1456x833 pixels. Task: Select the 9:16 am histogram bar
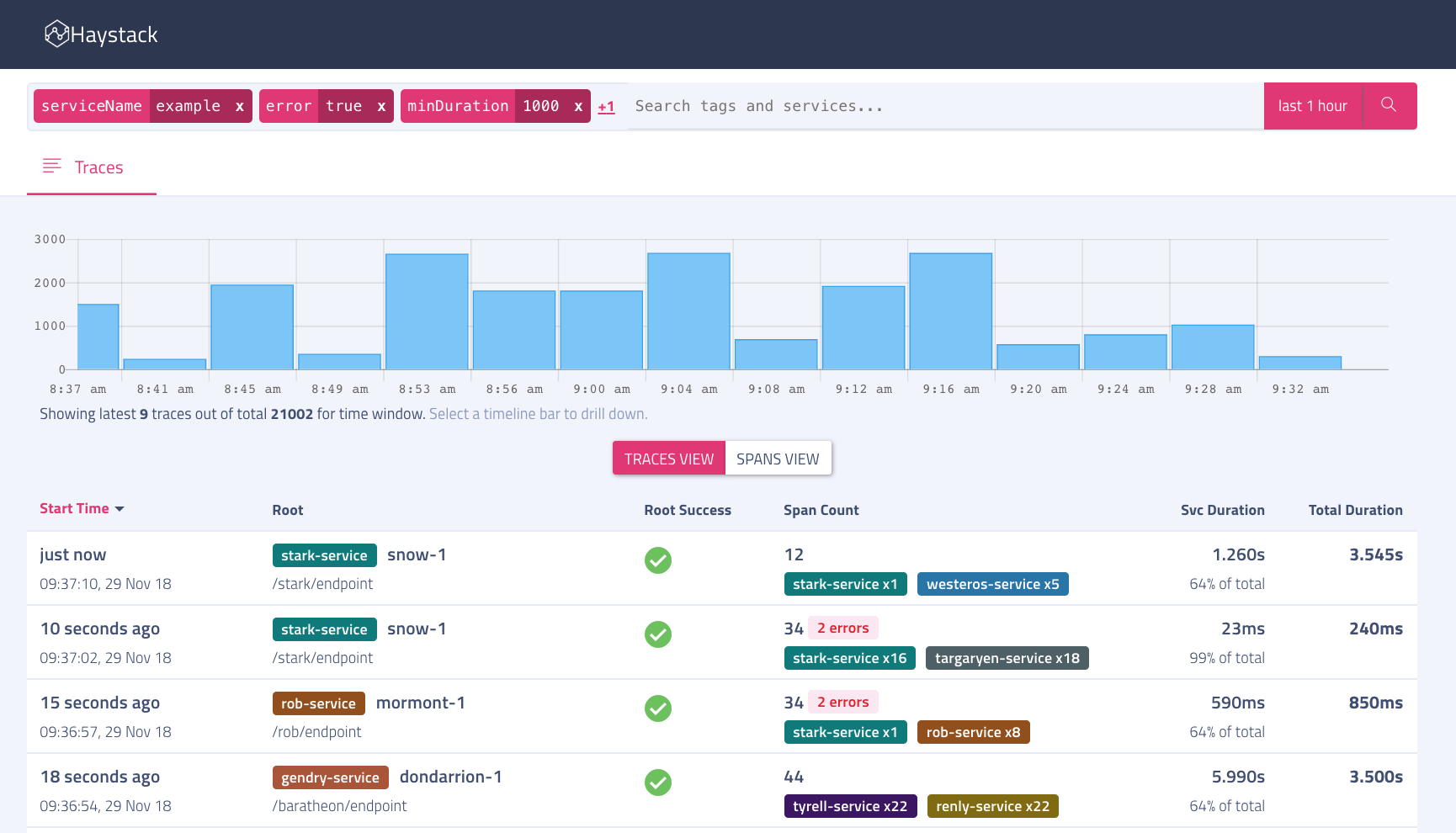[x=951, y=311]
